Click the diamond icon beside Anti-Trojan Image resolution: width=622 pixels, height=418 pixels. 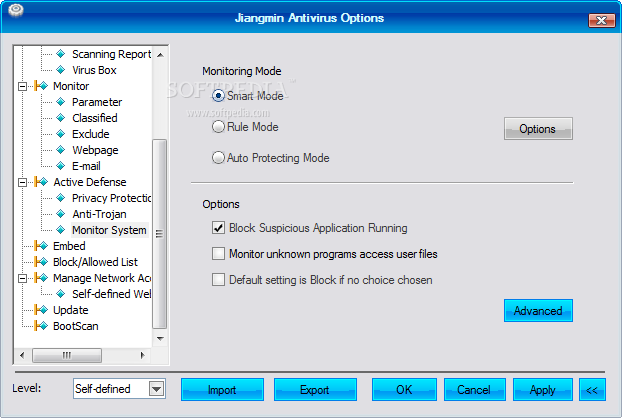pos(61,214)
